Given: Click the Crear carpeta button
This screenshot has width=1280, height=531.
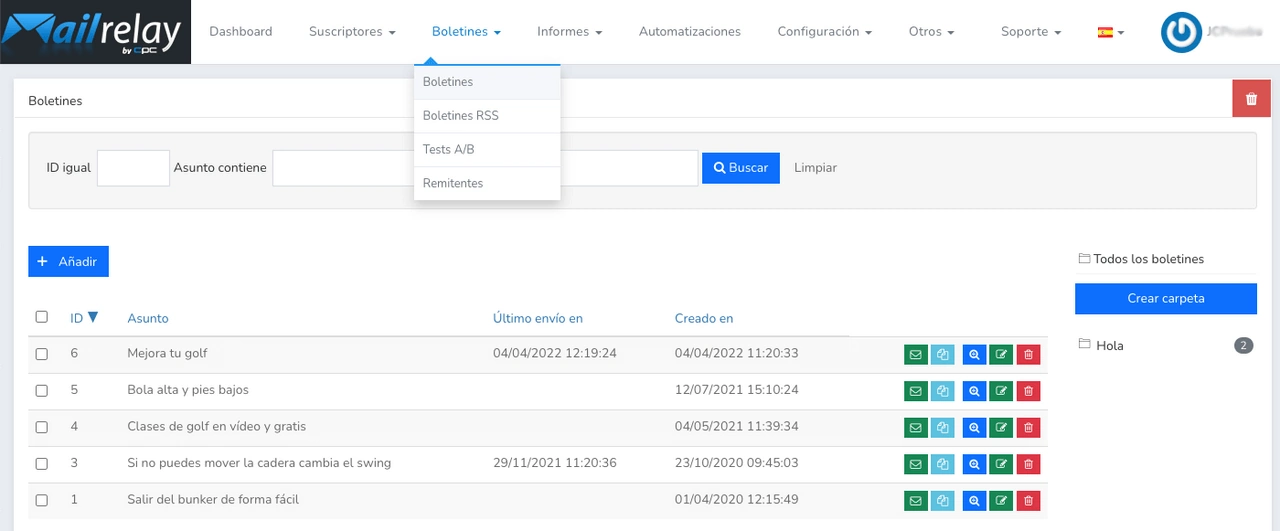Looking at the screenshot, I should point(1166,299).
